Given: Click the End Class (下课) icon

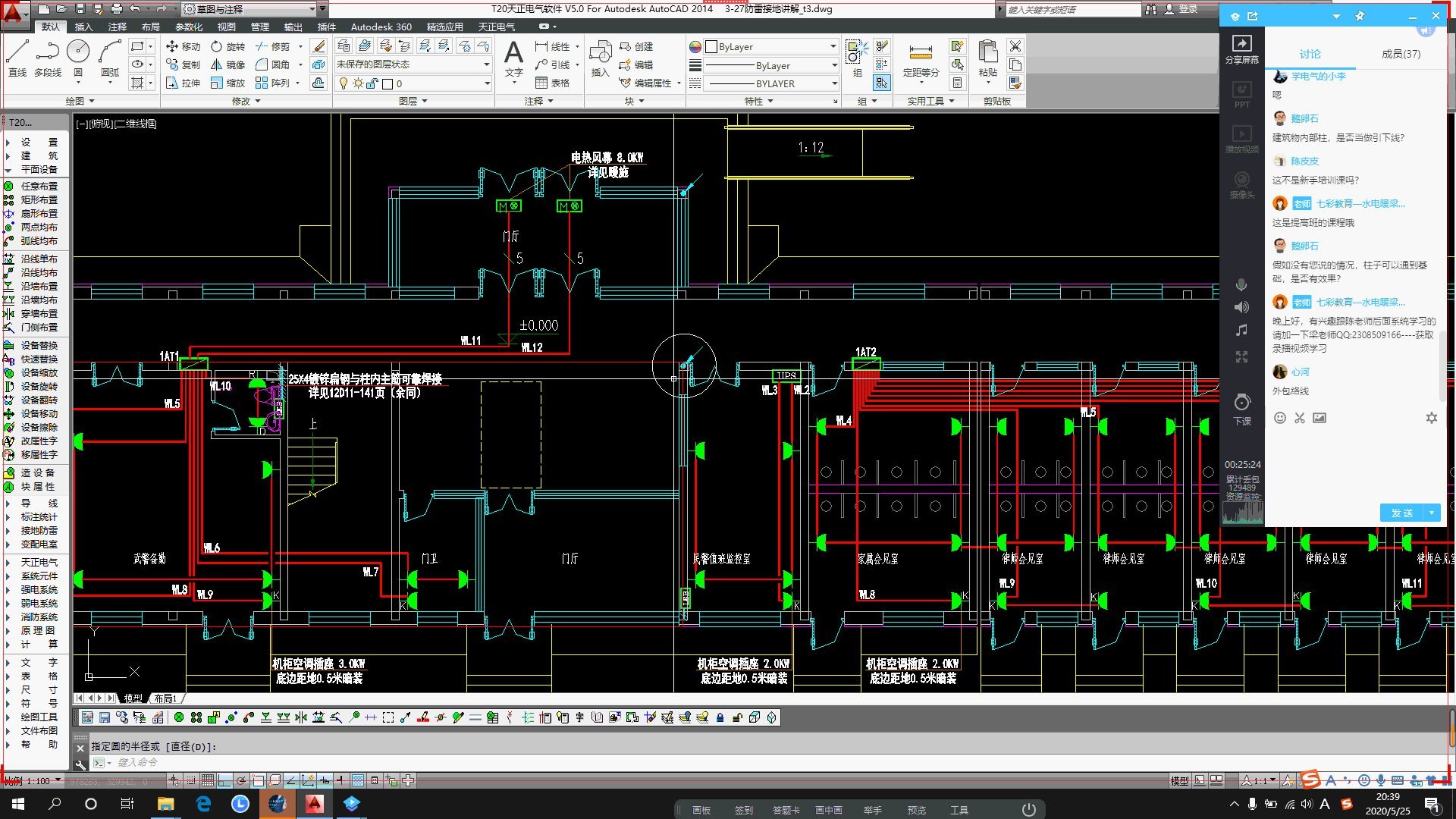Looking at the screenshot, I should [1241, 409].
